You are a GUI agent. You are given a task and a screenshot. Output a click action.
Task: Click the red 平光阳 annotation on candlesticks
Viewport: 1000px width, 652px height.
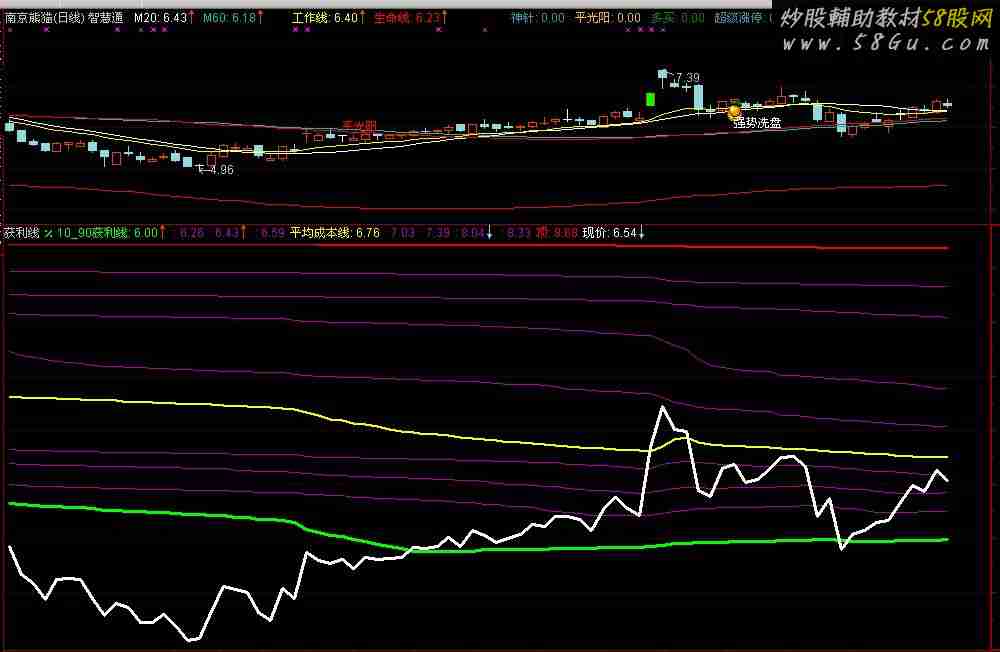click(359, 126)
